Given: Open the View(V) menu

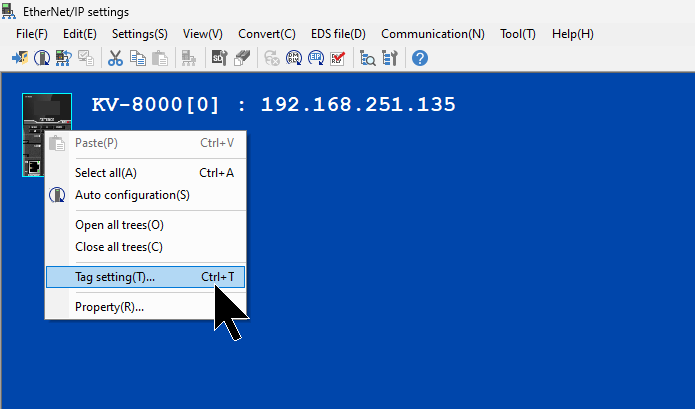Looking at the screenshot, I should click(203, 34).
